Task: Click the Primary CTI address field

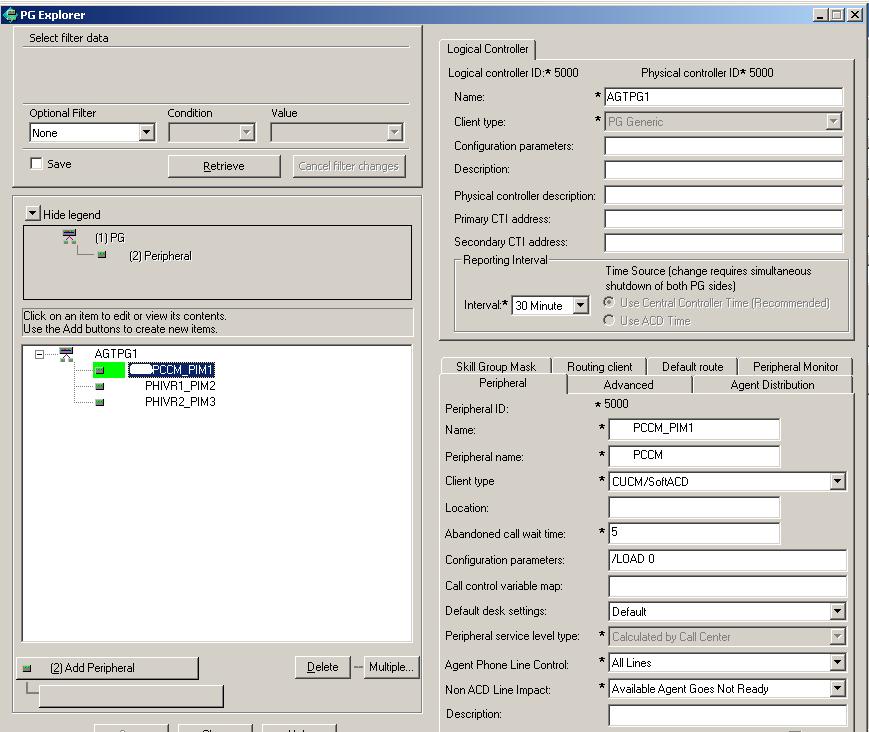Action: click(x=723, y=218)
